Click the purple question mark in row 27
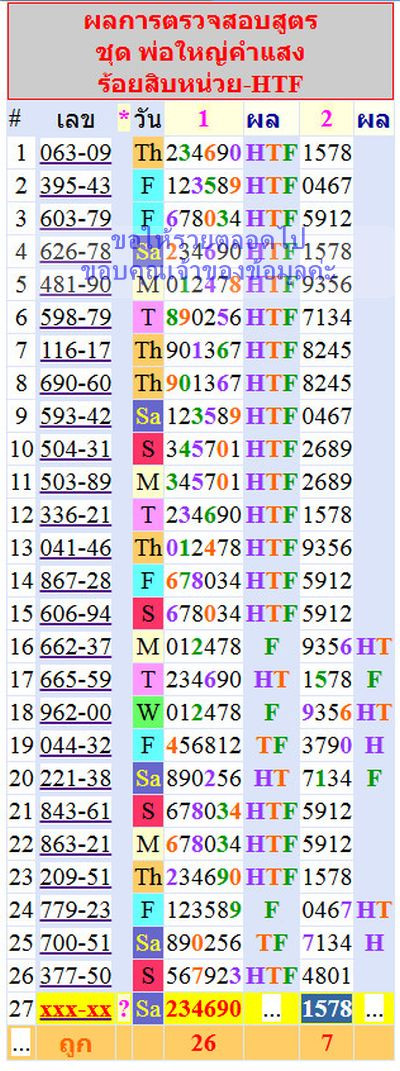This screenshot has width=400, height=1071. tap(124, 1008)
